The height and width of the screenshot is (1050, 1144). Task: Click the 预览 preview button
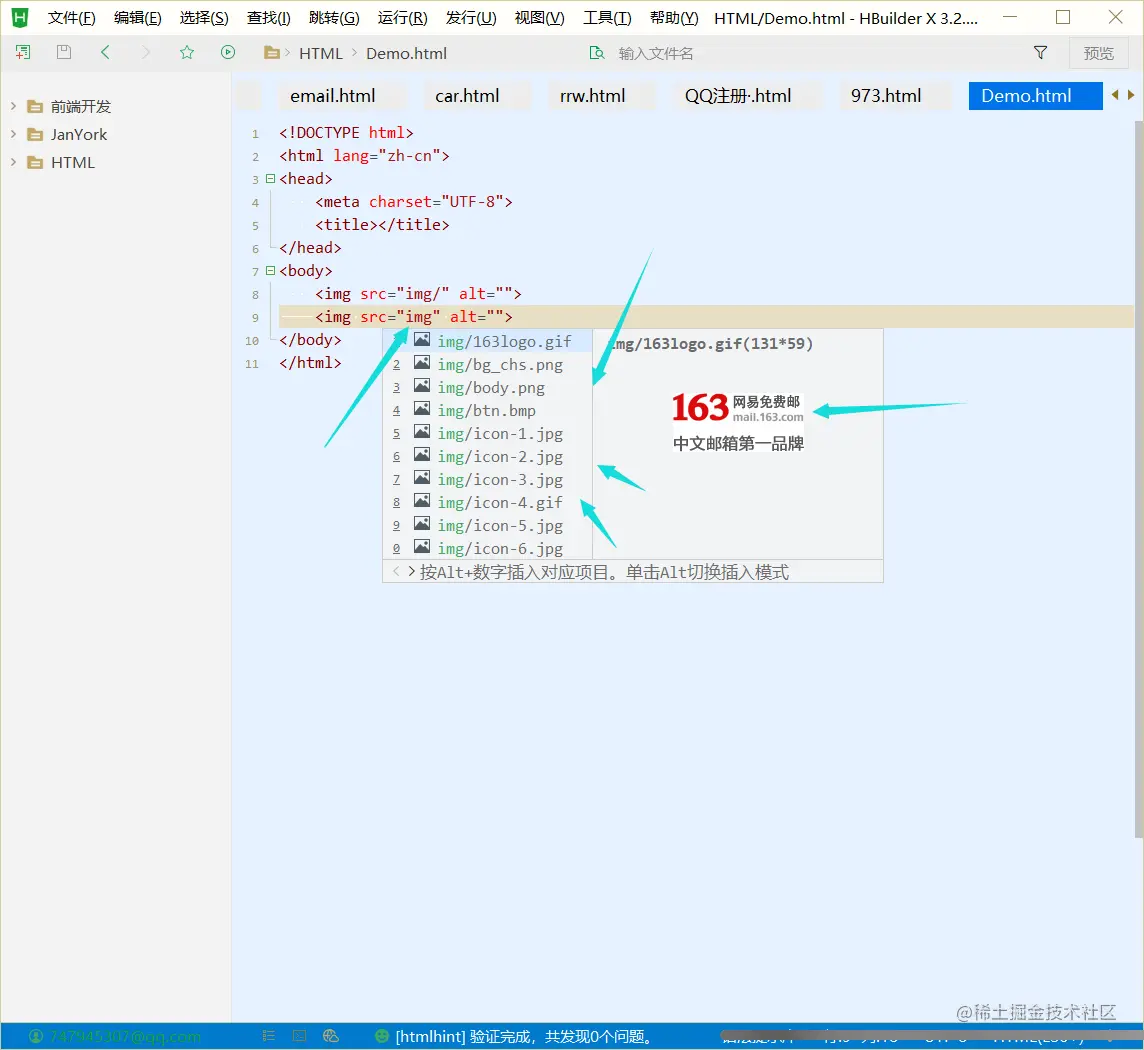(1098, 53)
